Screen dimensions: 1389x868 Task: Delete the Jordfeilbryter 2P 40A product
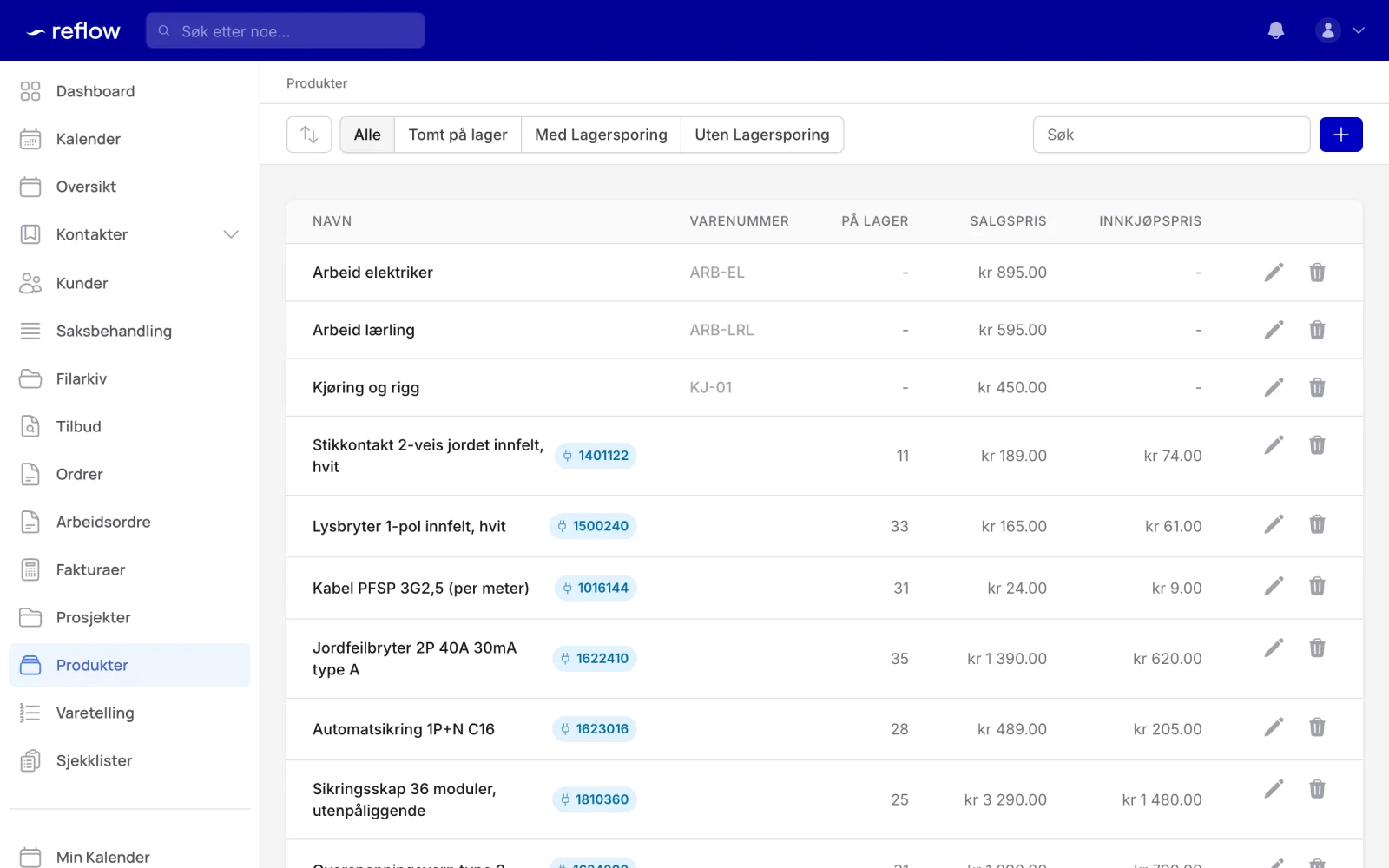1317,648
